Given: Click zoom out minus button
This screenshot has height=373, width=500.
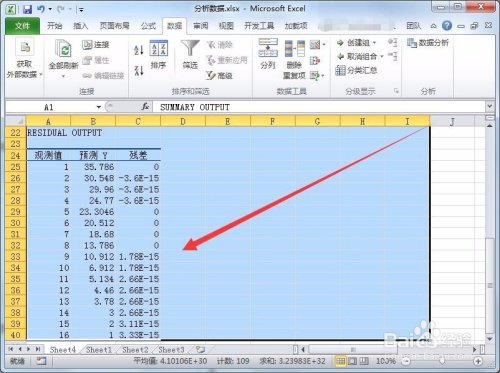Looking at the screenshot, I should tap(405, 361).
